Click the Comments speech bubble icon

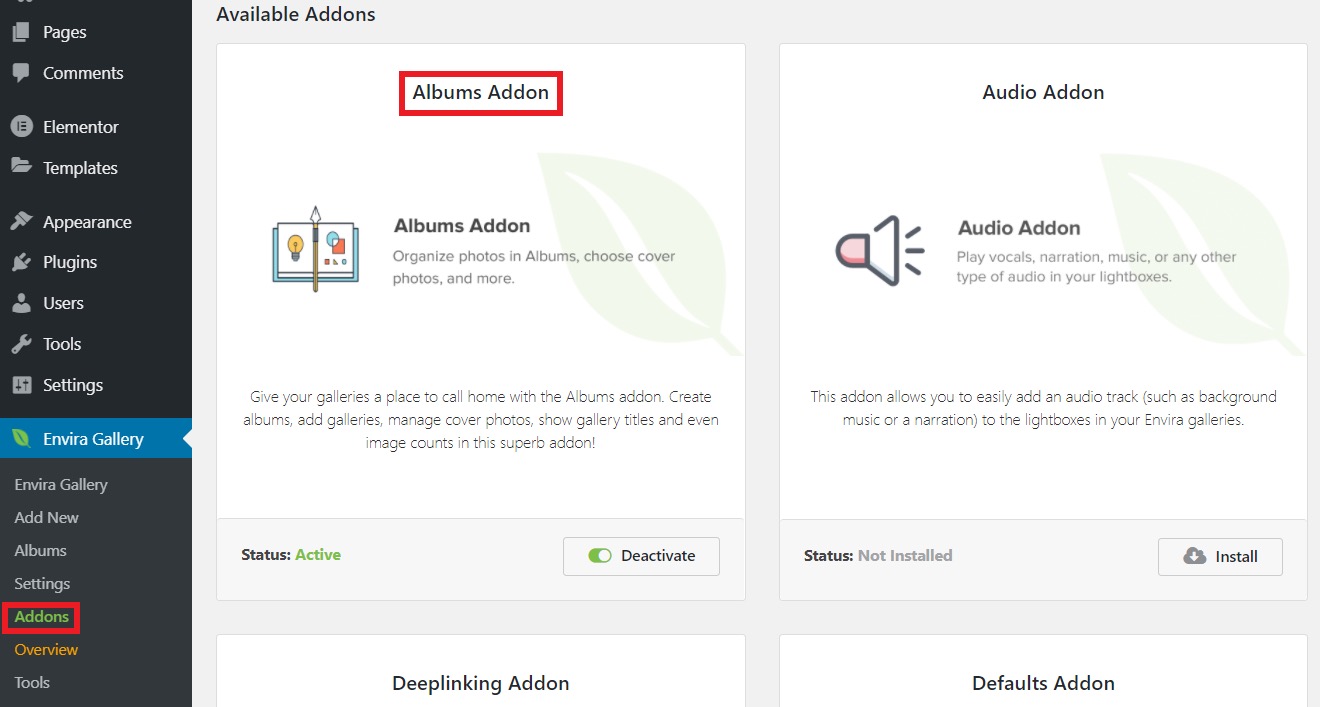click(x=21, y=73)
